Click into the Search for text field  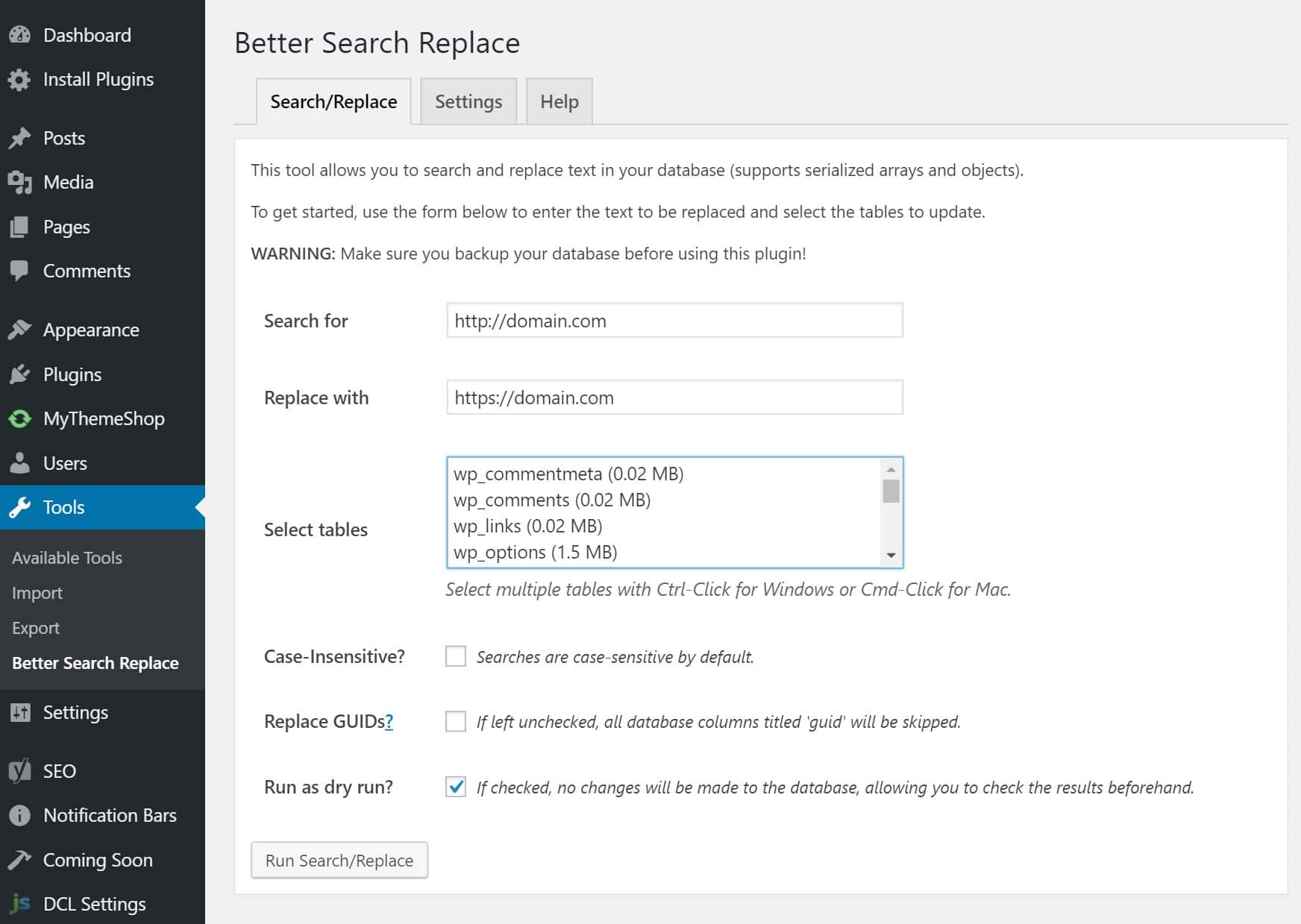(x=674, y=321)
